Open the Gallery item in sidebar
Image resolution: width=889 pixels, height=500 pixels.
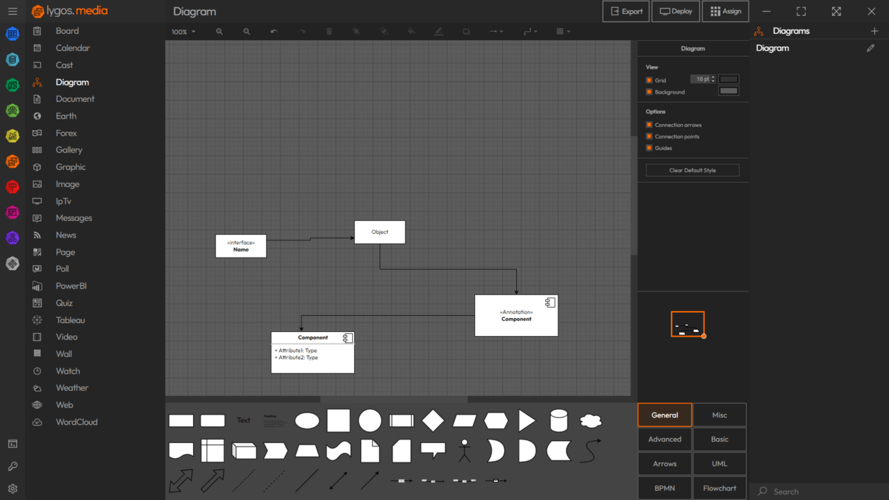[x=69, y=150]
